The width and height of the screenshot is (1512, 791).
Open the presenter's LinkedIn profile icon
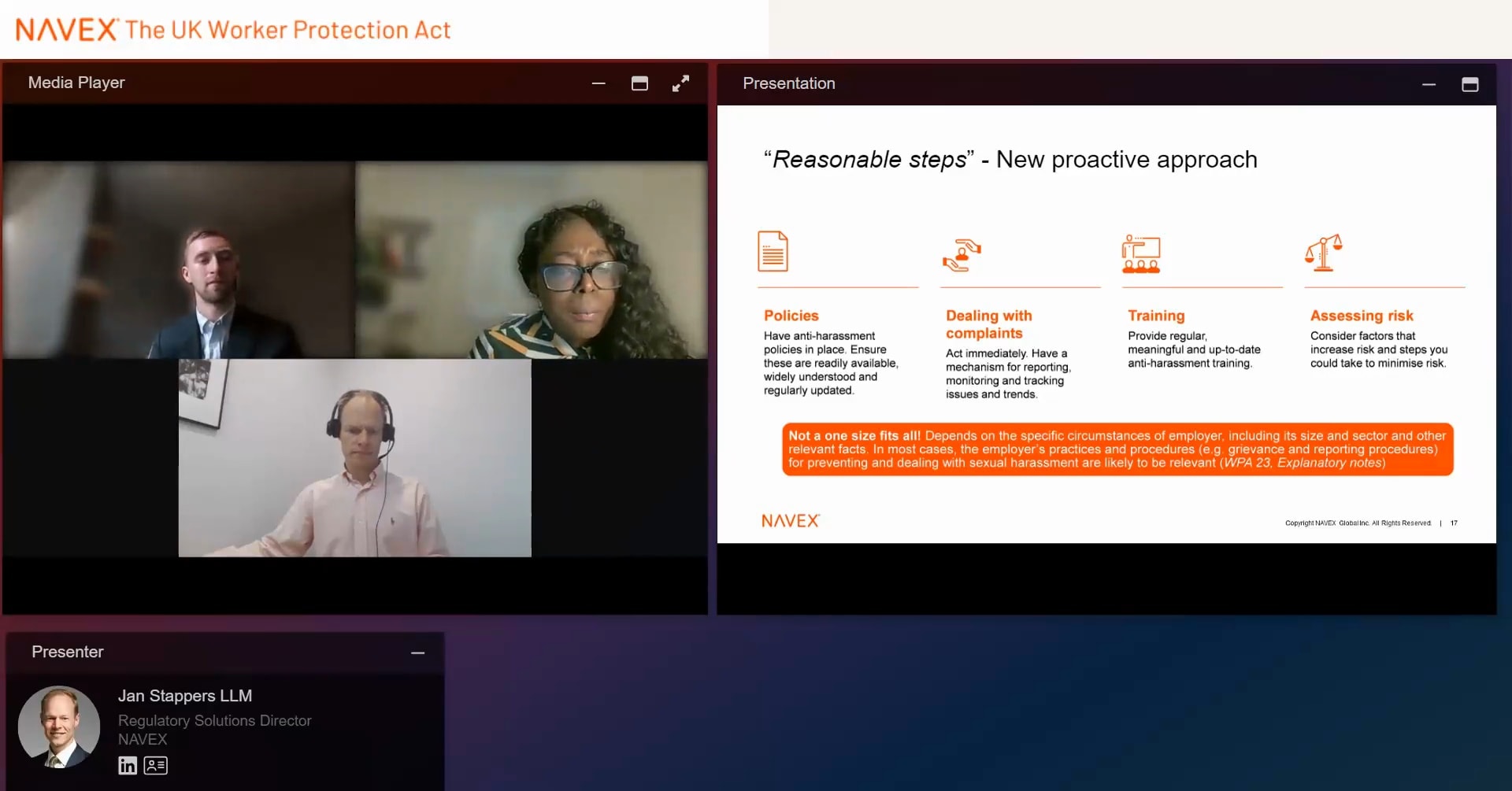coord(128,765)
